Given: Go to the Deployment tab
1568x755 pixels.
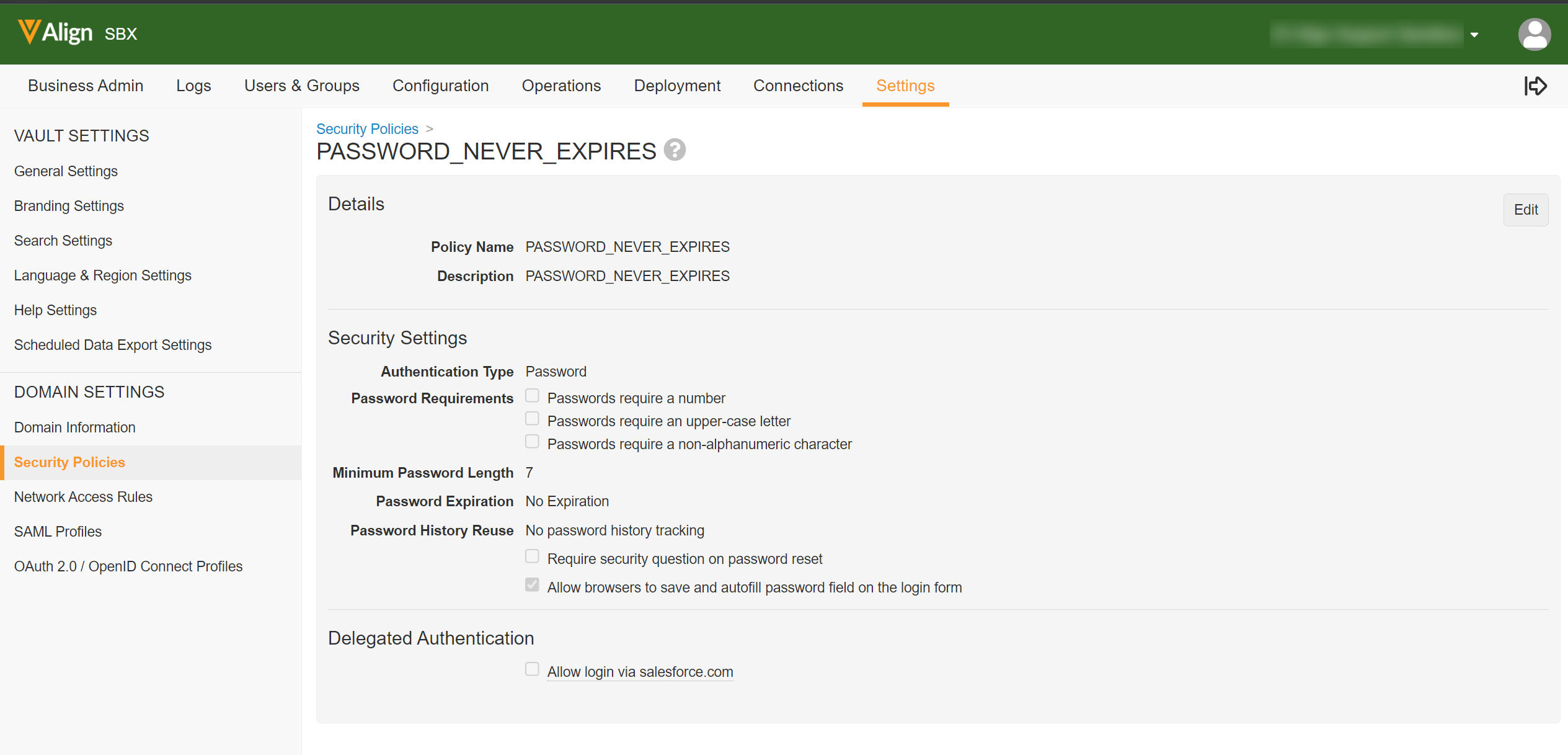Looking at the screenshot, I should pos(676,86).
